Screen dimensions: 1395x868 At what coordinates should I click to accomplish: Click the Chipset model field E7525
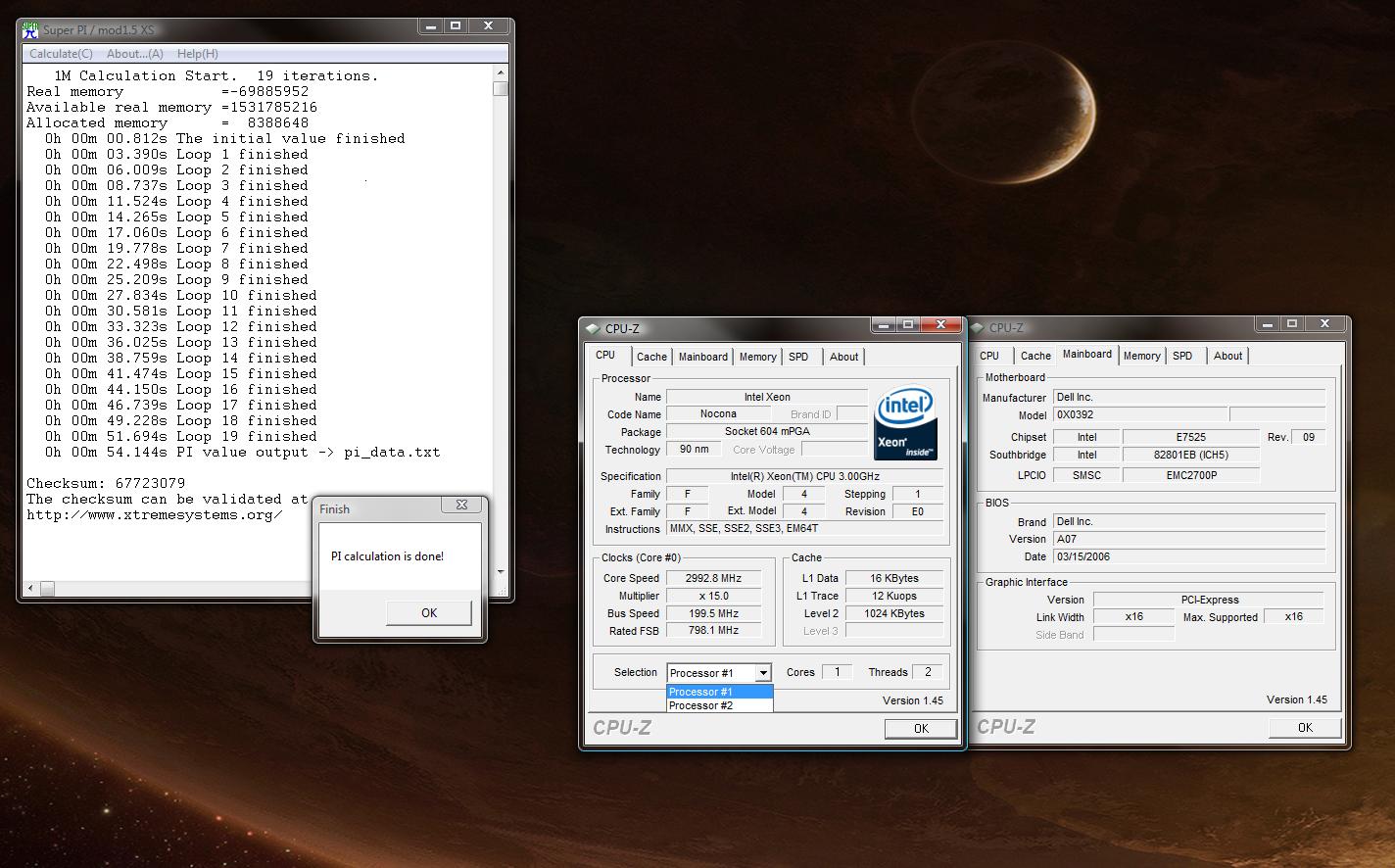click(1190, 437)
